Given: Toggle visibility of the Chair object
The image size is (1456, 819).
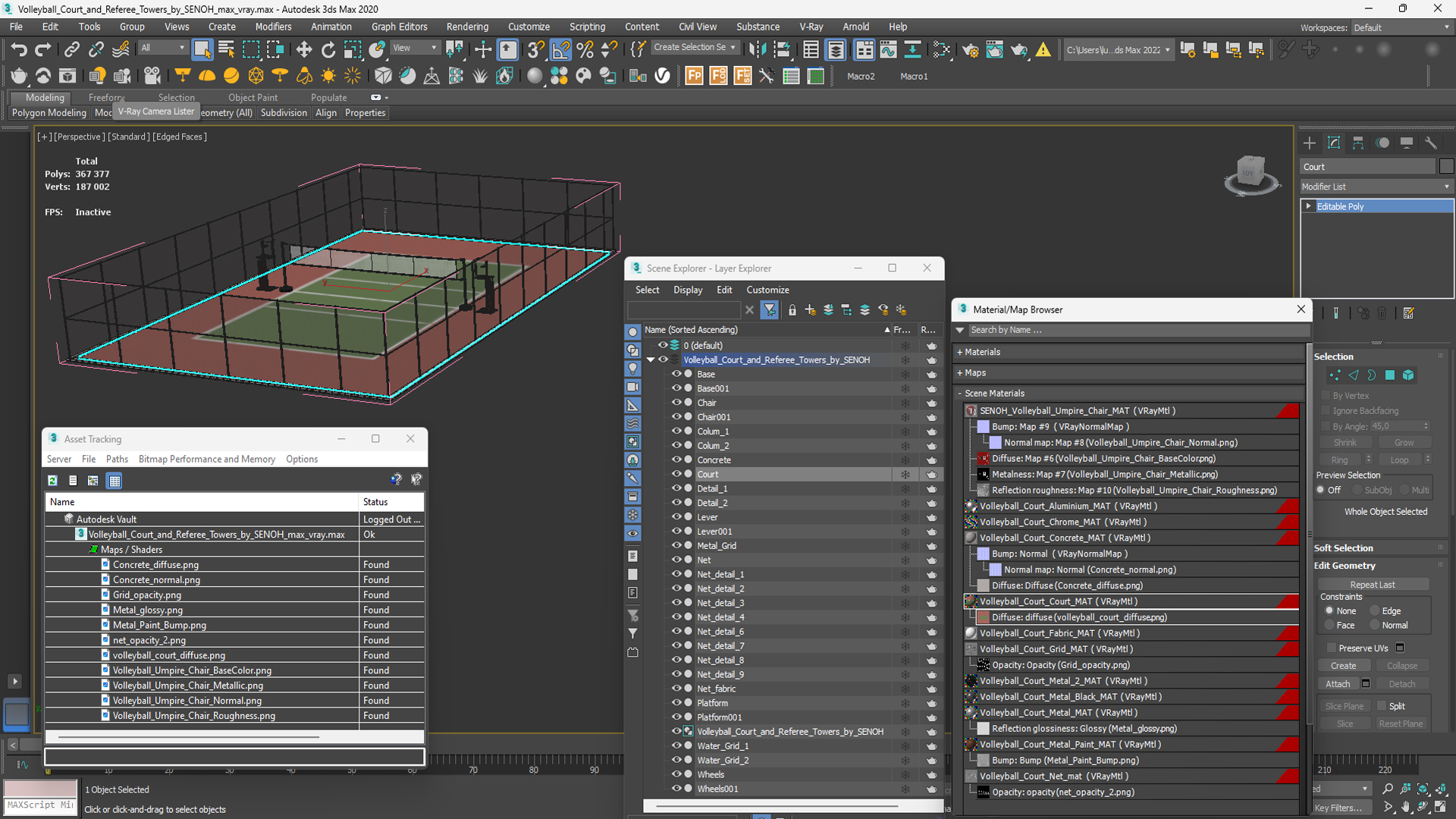Looking at the screenshot, I should coord(676,403).
